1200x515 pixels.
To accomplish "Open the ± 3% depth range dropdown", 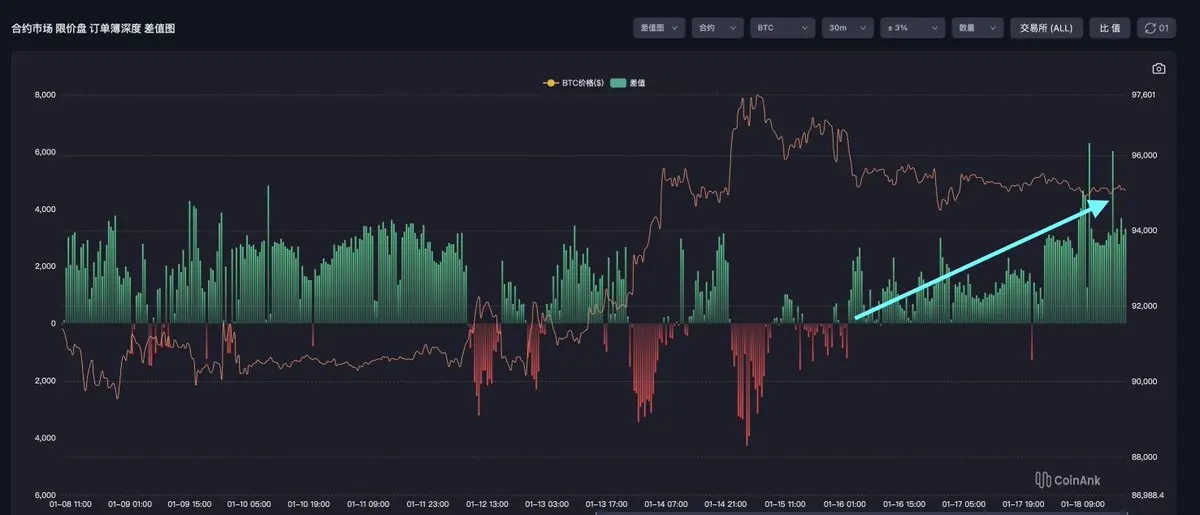I will tap(911, 28).
